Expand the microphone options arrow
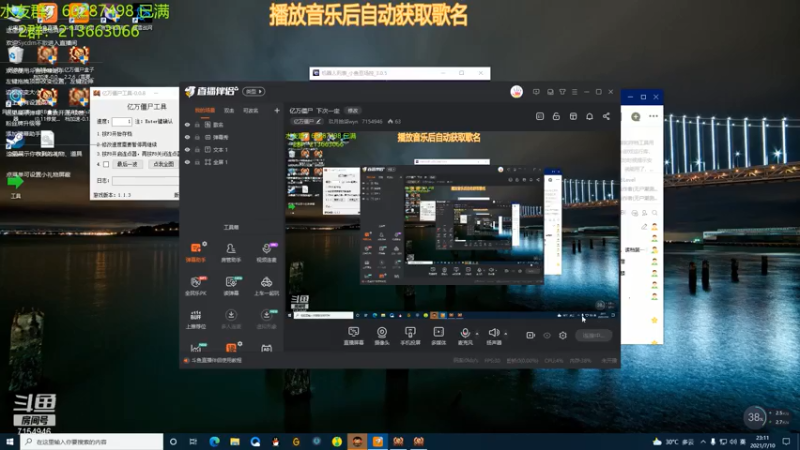Image resolution: width=800 pixels, height=450 pixels. click(477, 334)
